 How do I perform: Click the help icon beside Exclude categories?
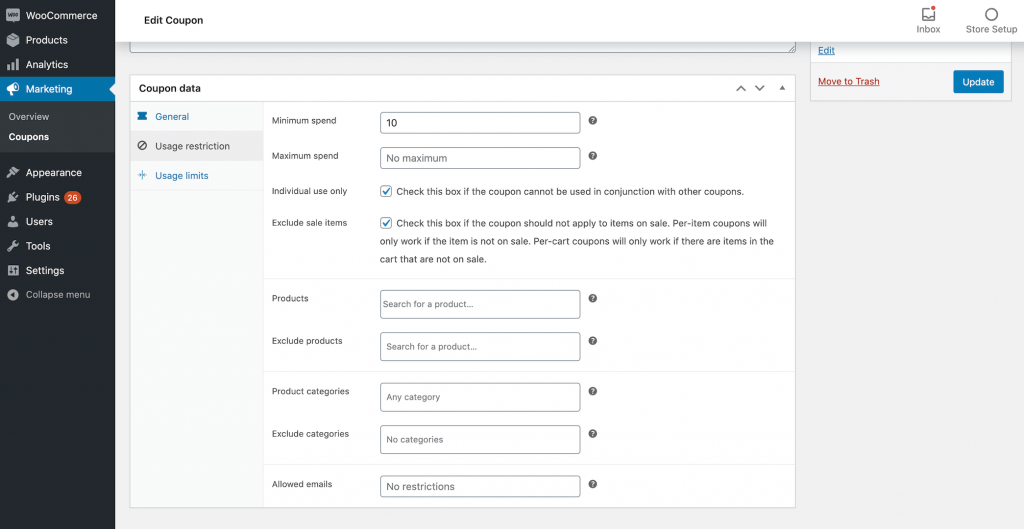pyautogui.click(x=592, y=434)
